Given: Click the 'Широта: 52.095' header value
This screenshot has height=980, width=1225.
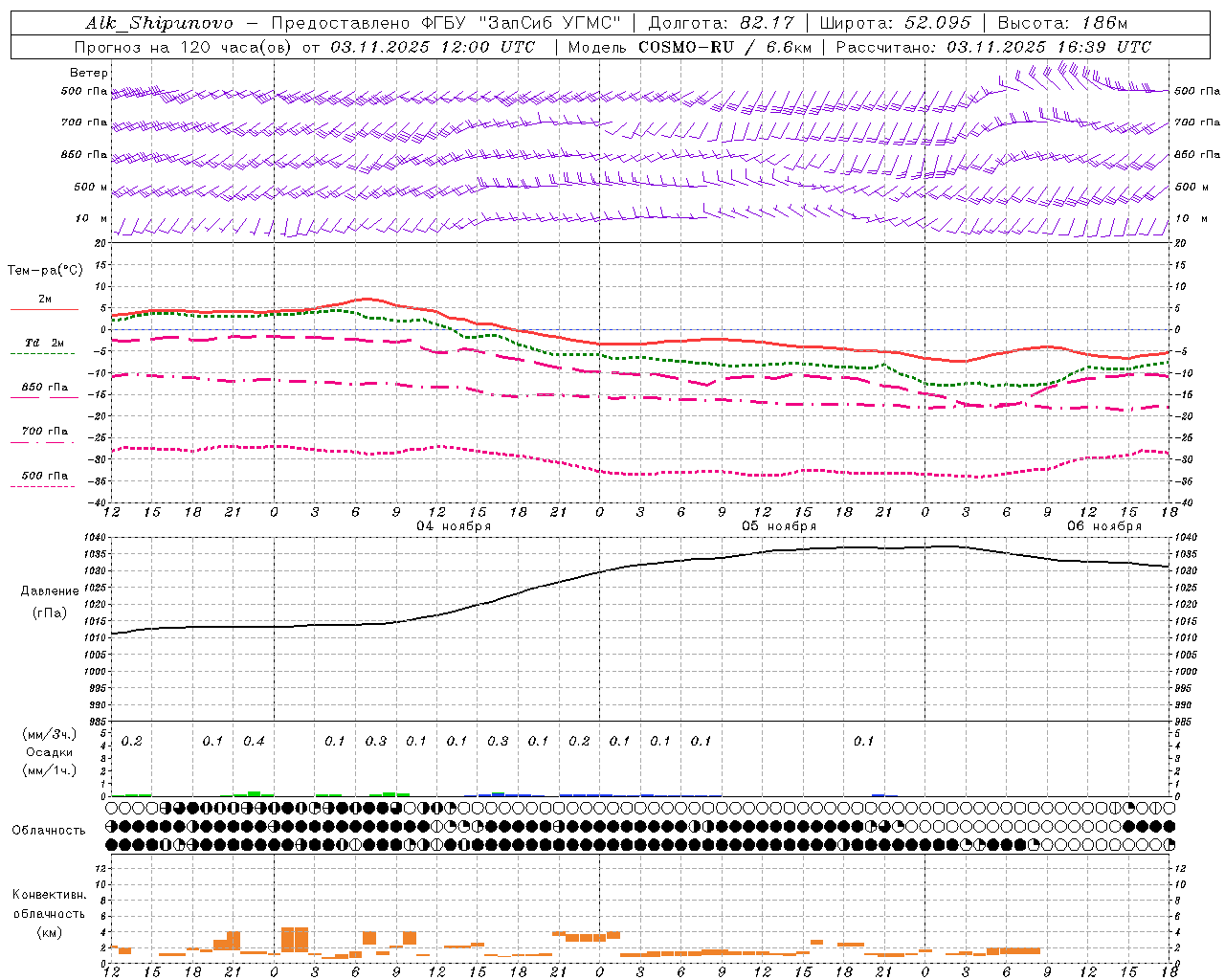Looking at the screenshot, I should (x=896, y=23).
